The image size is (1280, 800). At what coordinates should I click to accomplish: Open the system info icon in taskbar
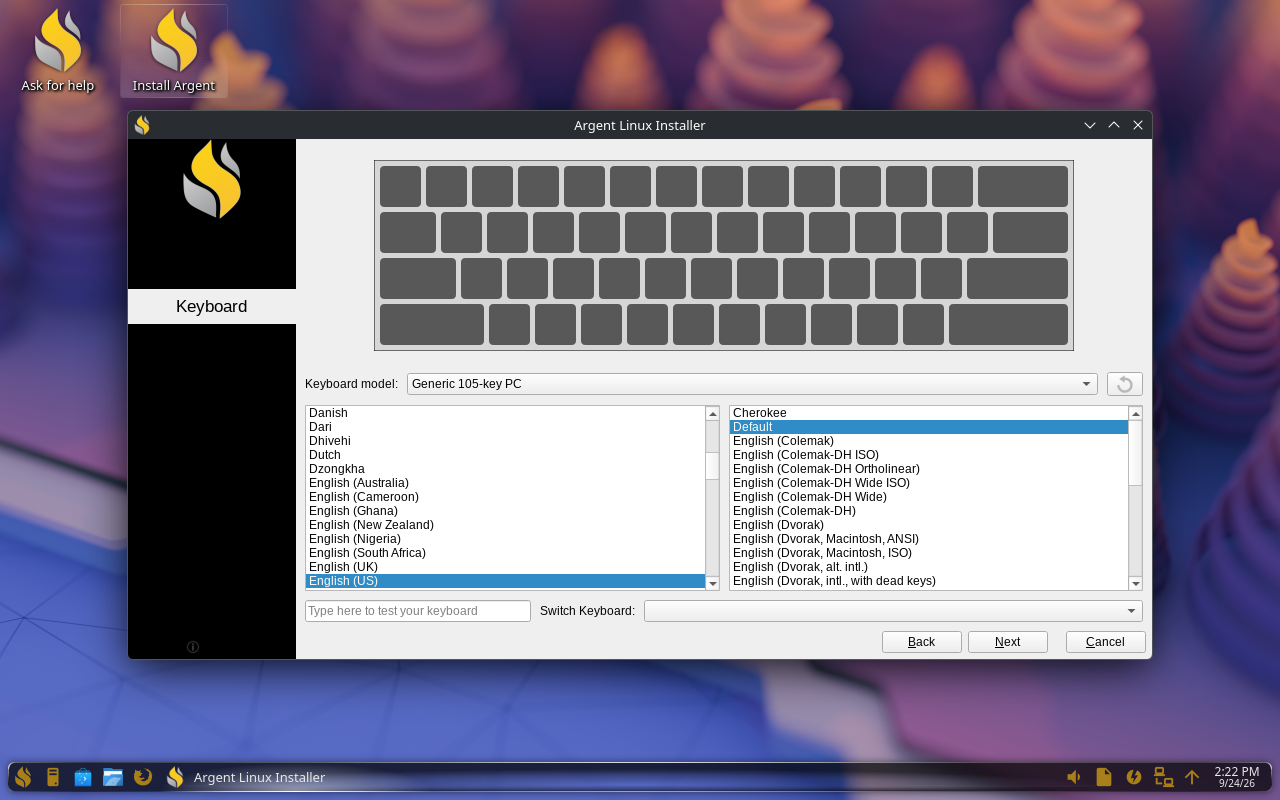[x=53, y=777]
